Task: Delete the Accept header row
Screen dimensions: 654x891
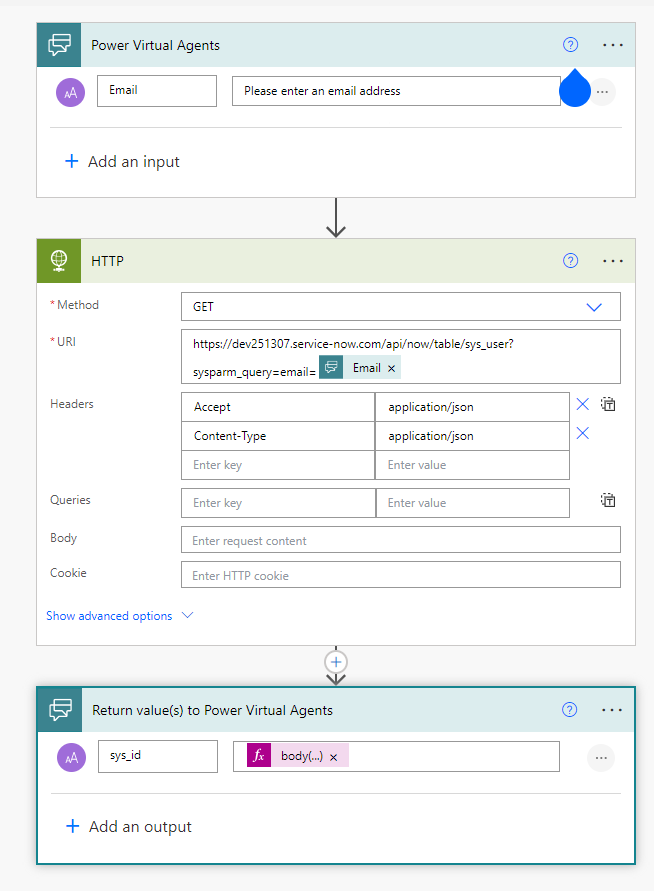Action: 582,405
